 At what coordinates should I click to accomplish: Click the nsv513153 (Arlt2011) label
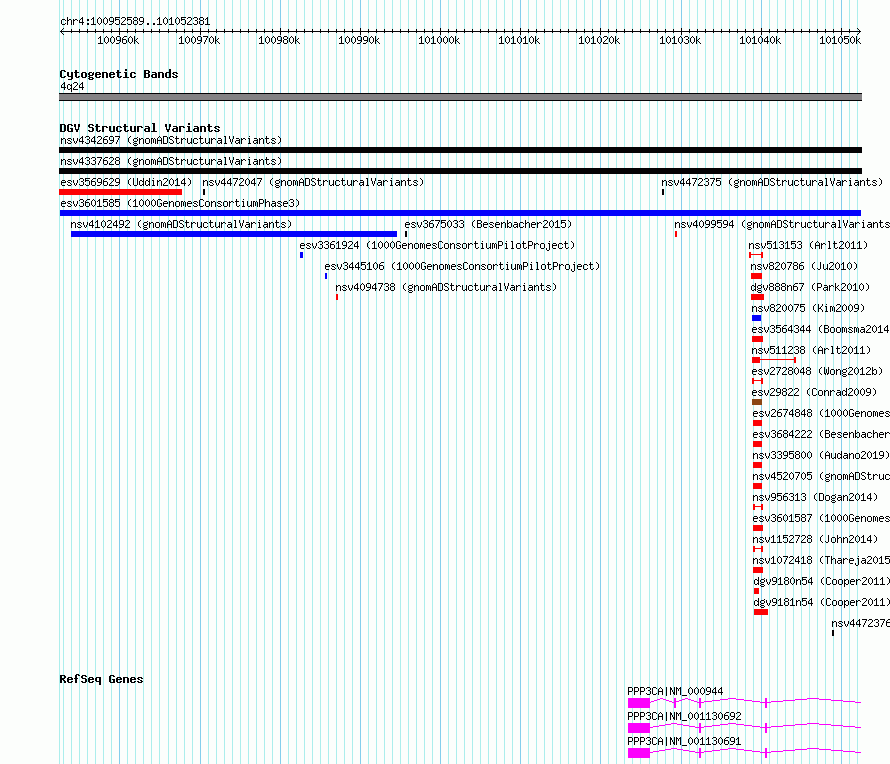tap(808, 245)
